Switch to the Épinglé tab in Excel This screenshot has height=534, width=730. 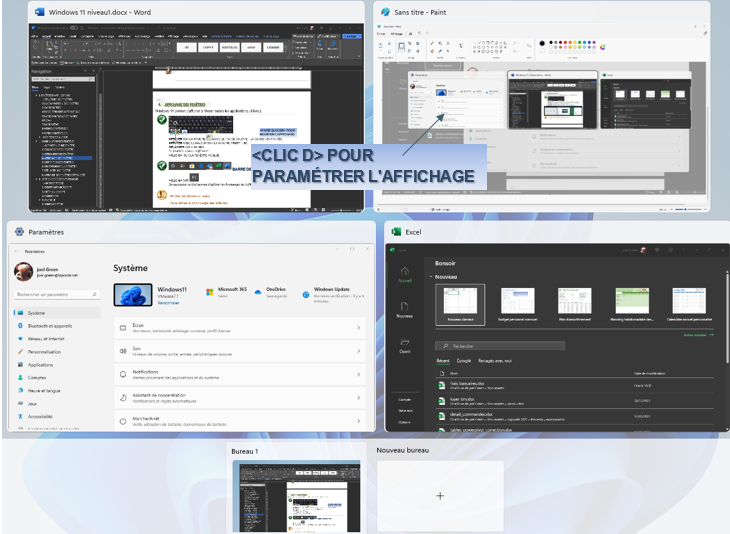pos(464,361)
